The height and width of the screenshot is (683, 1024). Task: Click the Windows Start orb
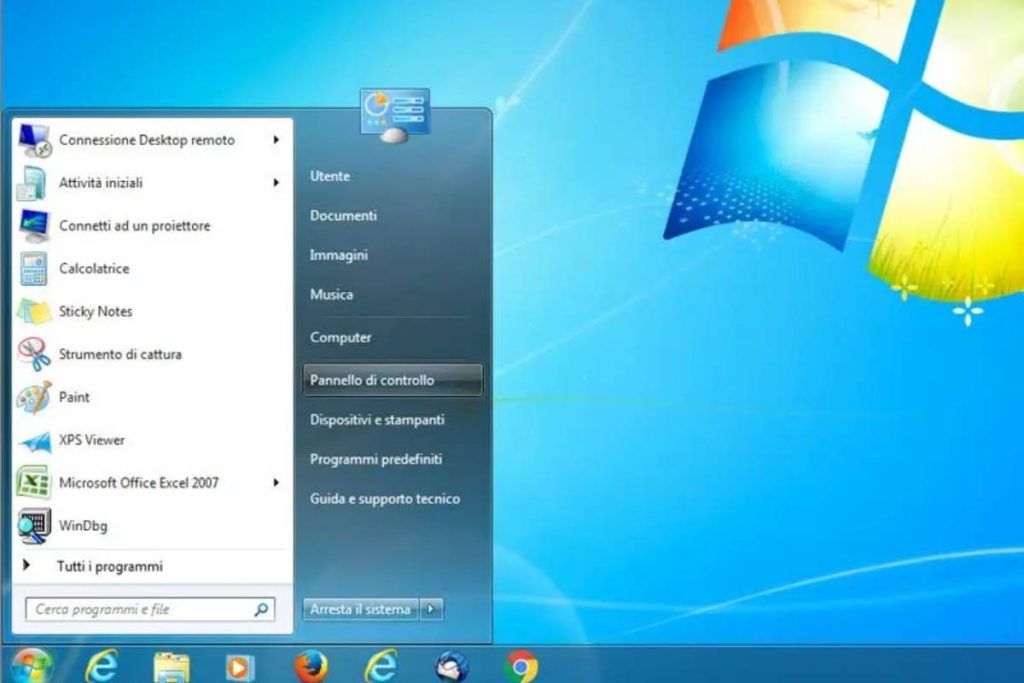coord(30,666)
